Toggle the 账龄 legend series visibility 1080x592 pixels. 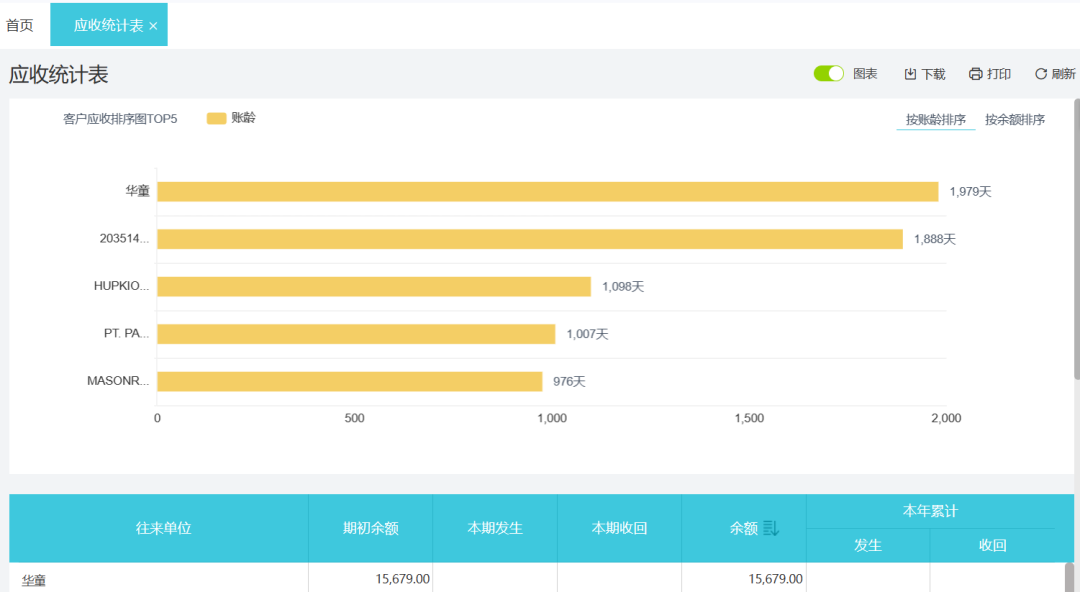point(230,118)
